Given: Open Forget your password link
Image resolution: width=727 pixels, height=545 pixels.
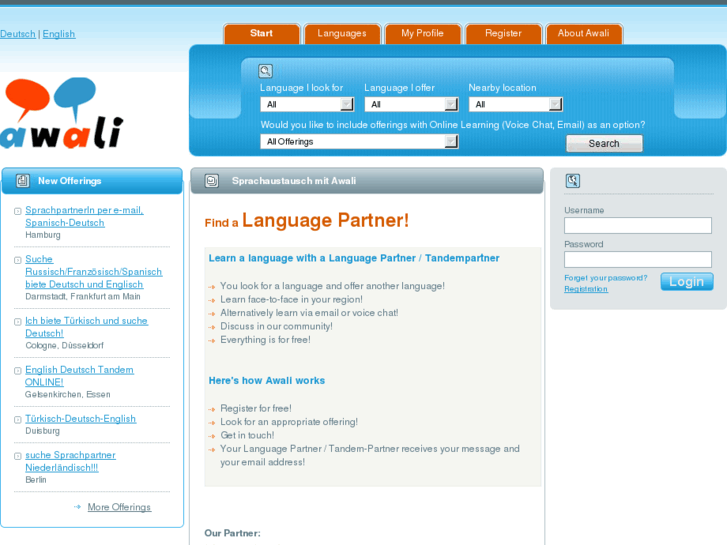Looking at the screenshot, I should pyautogui.click(x=606, y=278).
